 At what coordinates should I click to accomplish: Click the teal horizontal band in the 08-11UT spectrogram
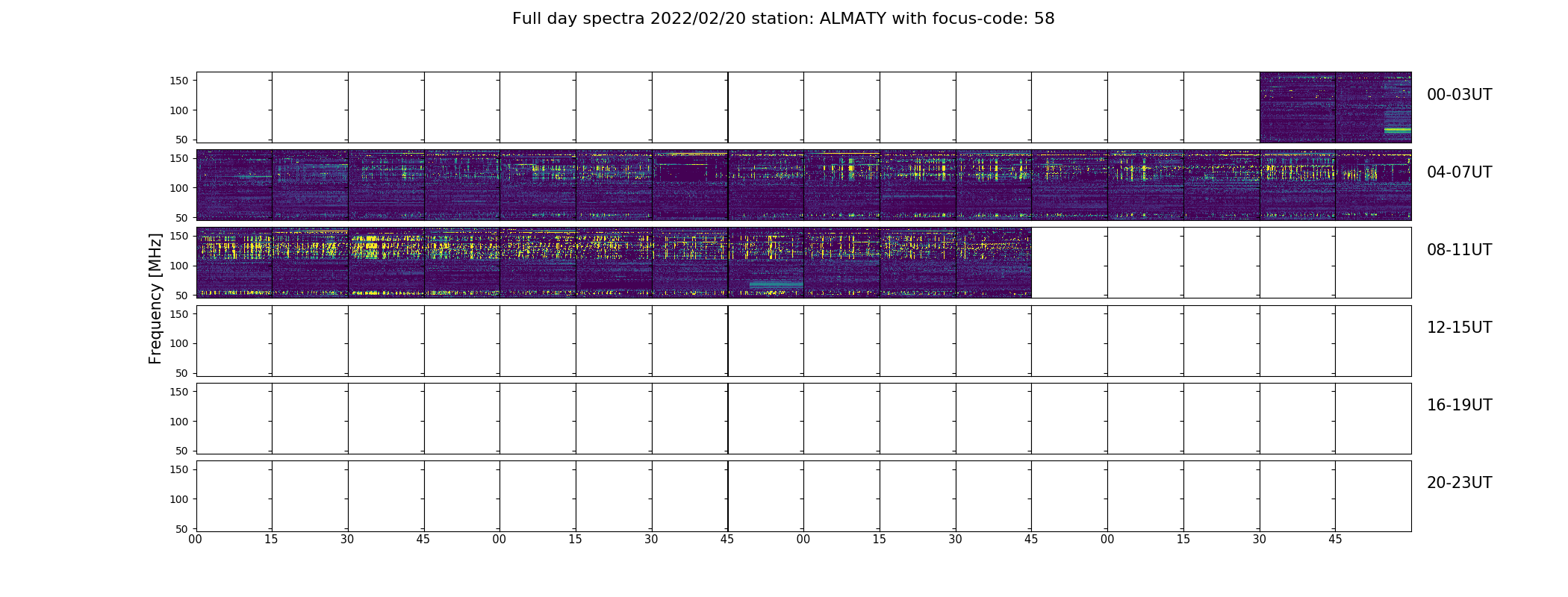(776, 285)
